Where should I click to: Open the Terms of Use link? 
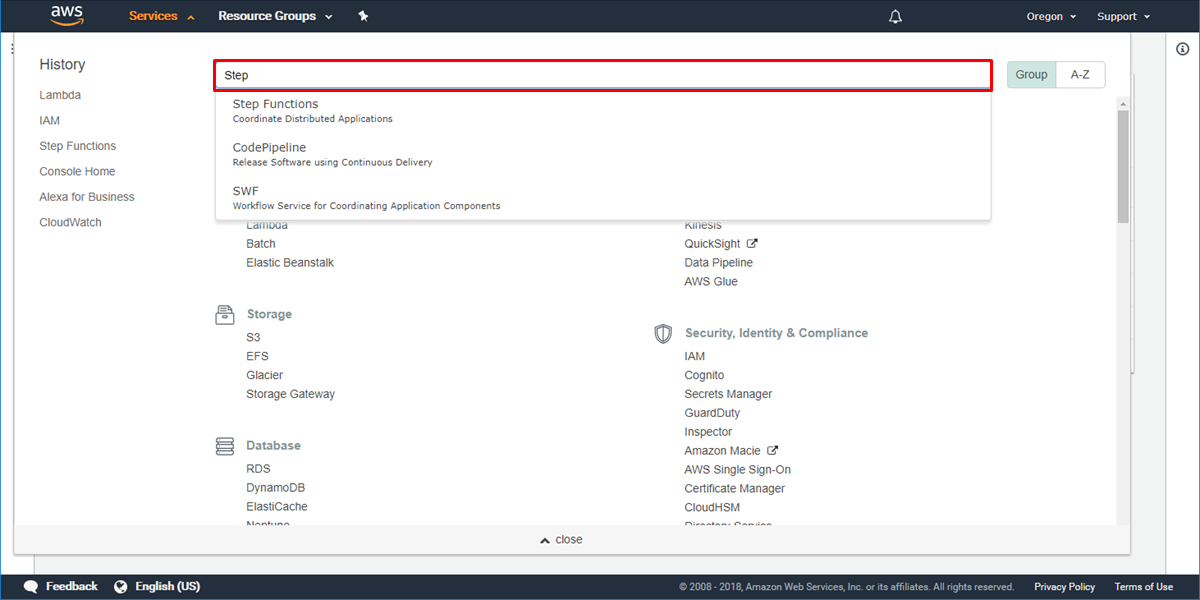pyautogui.click(x=1143, y=587)
